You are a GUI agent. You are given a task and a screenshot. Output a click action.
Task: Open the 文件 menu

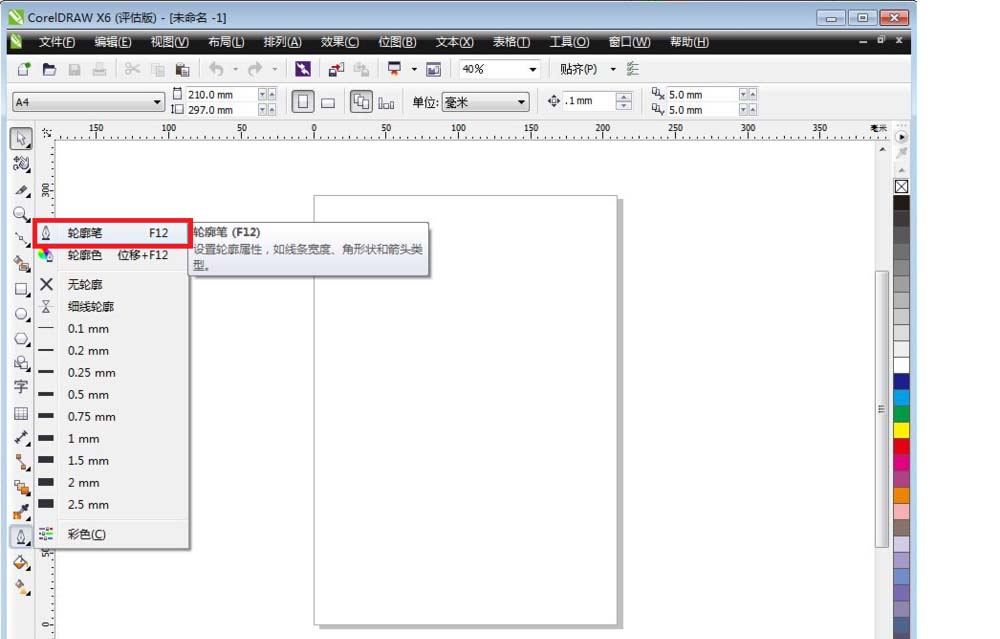(x=55, y=42)
